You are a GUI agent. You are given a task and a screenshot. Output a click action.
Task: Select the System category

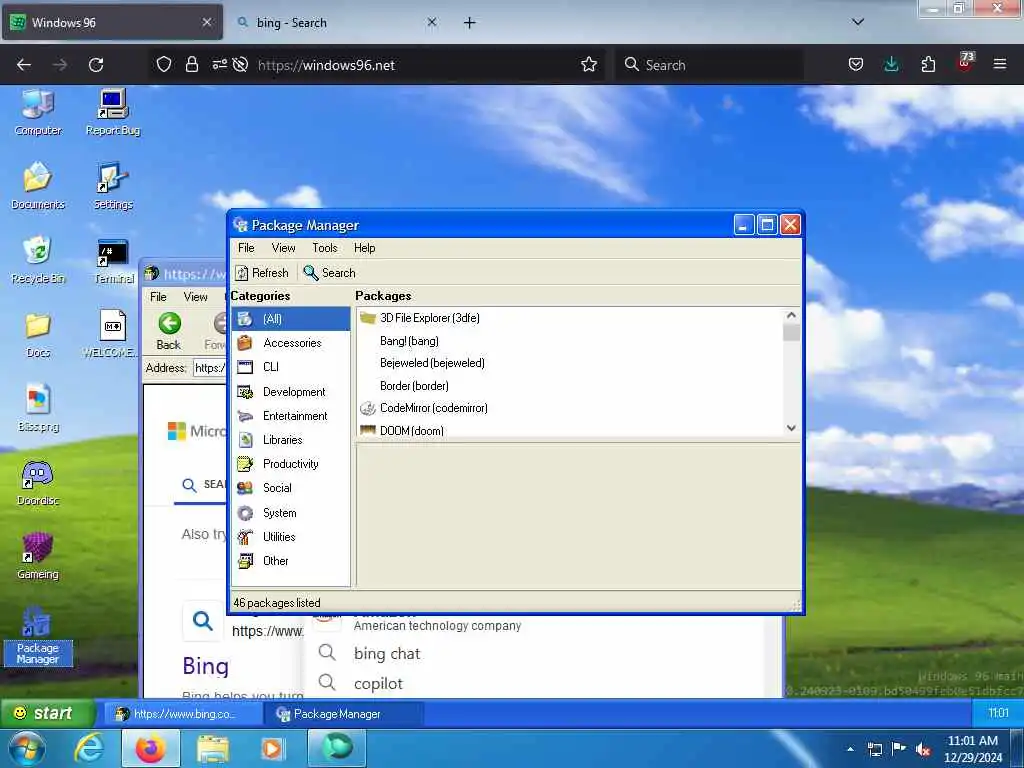point(291,513)
